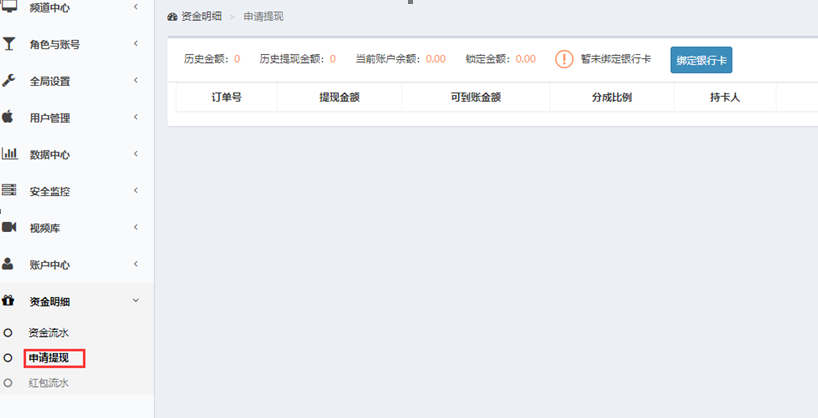Click the monitor icon beside 频道中心
Image resolution: width=818 pixels, height=418 pixels.
9,6
